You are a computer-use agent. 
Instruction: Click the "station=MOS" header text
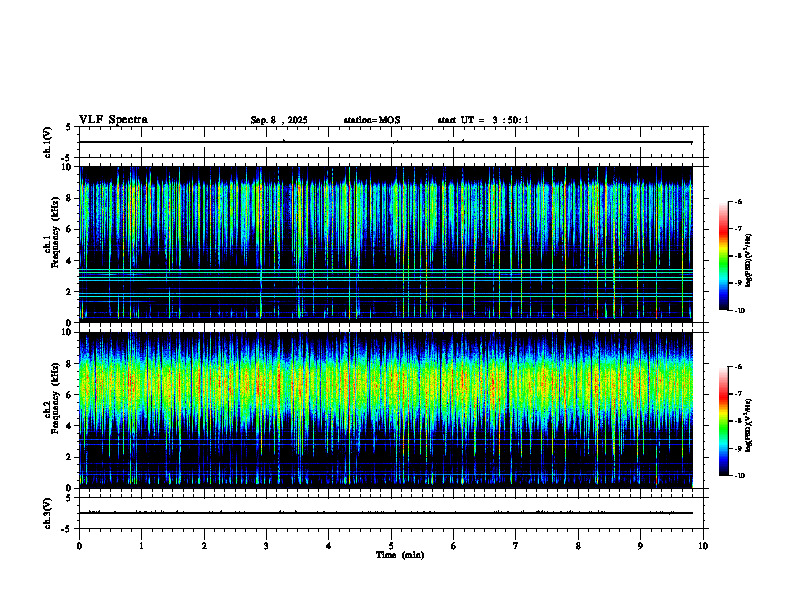point(372,120)
